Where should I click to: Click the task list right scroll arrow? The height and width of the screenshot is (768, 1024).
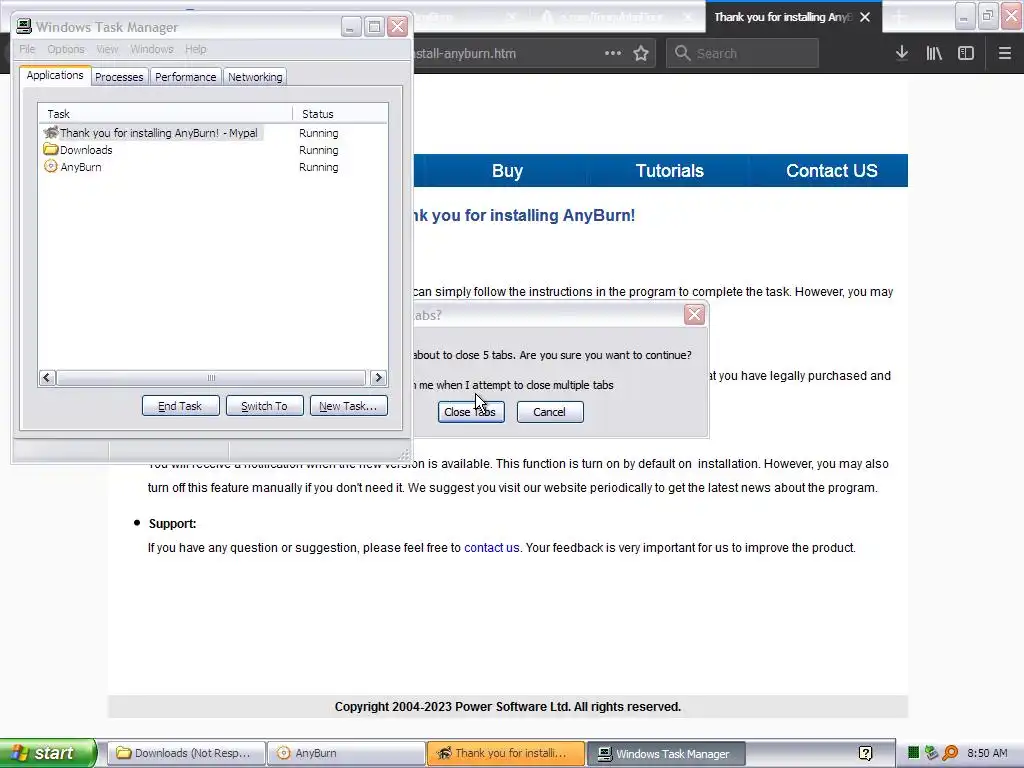pos(378,377)
